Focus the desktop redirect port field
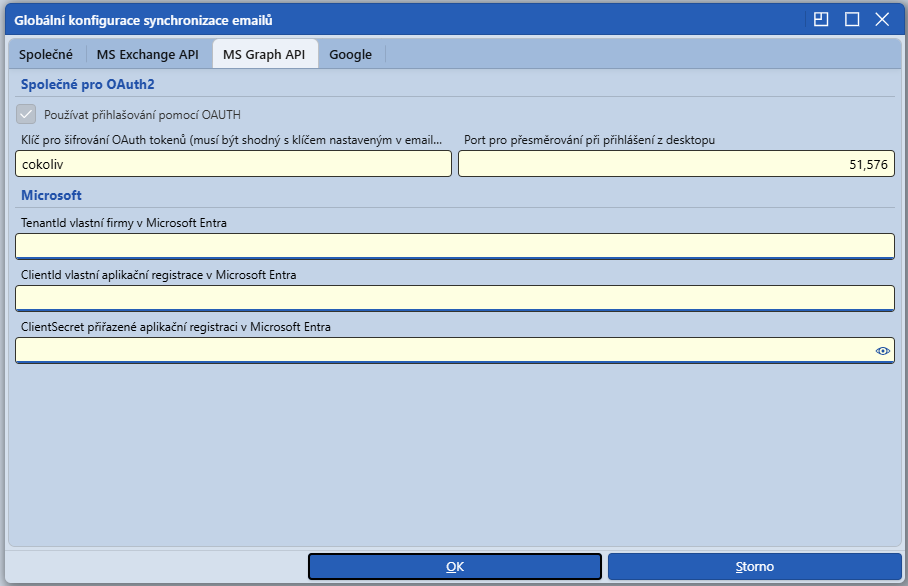This screenshot has width=908, height=586. 676,164
